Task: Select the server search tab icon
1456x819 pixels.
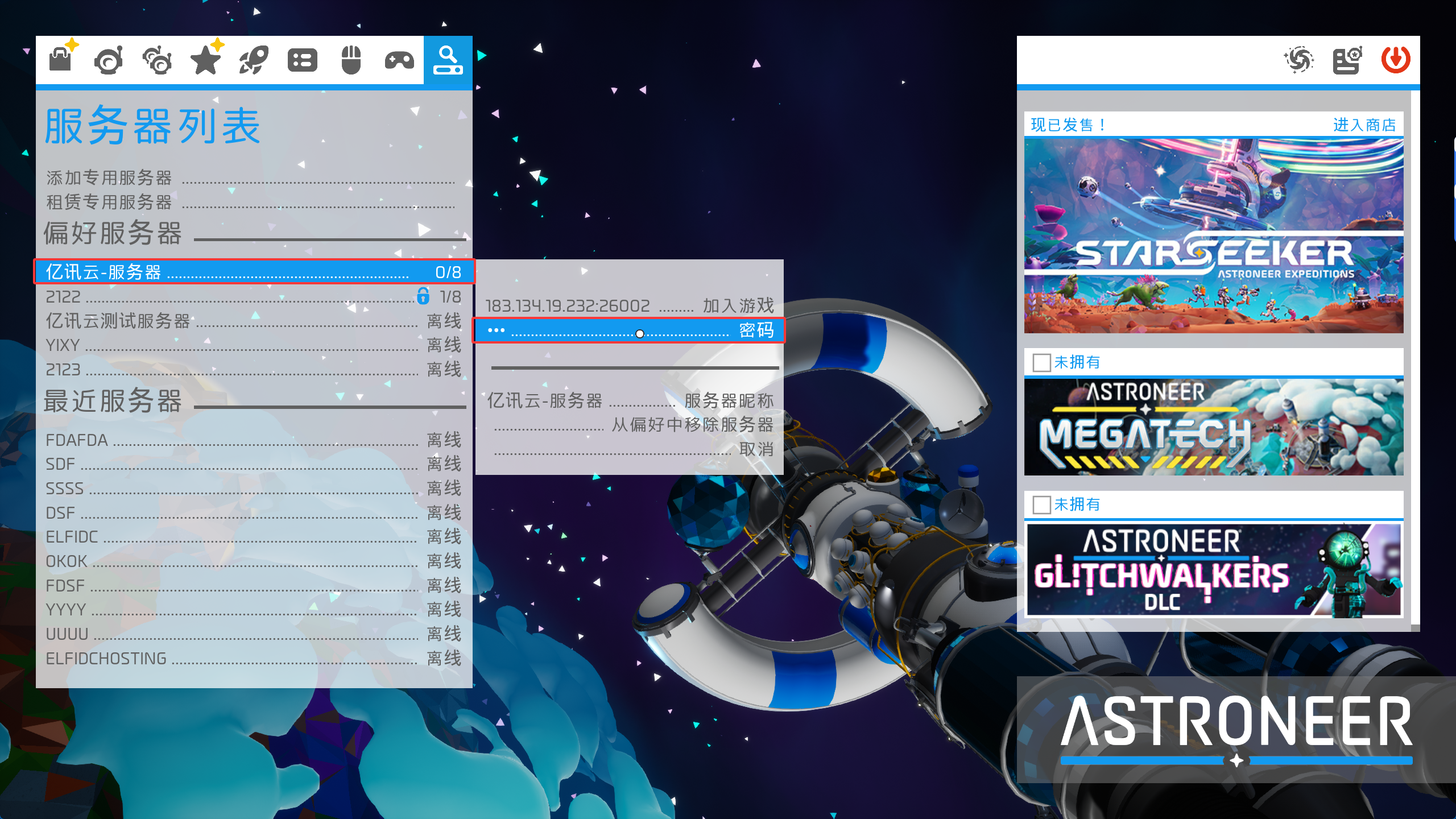Action: coord(448,60)
